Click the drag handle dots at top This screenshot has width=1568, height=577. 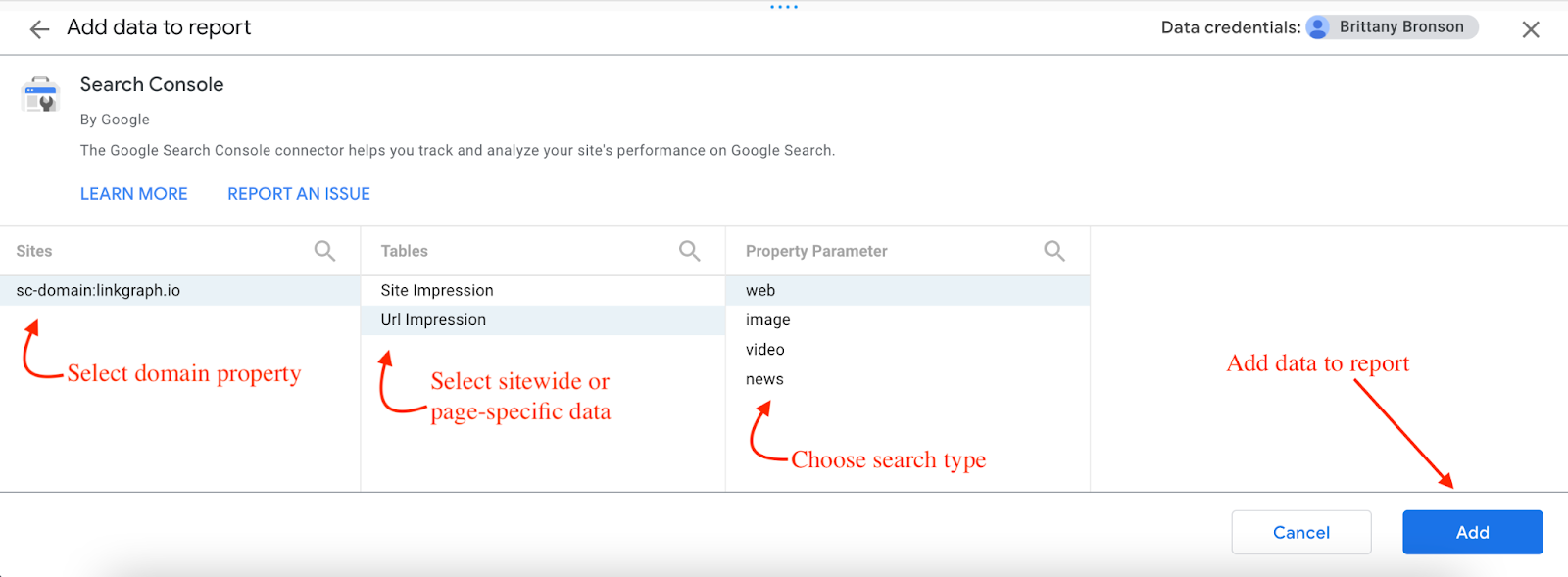click(x=784, y=7)
